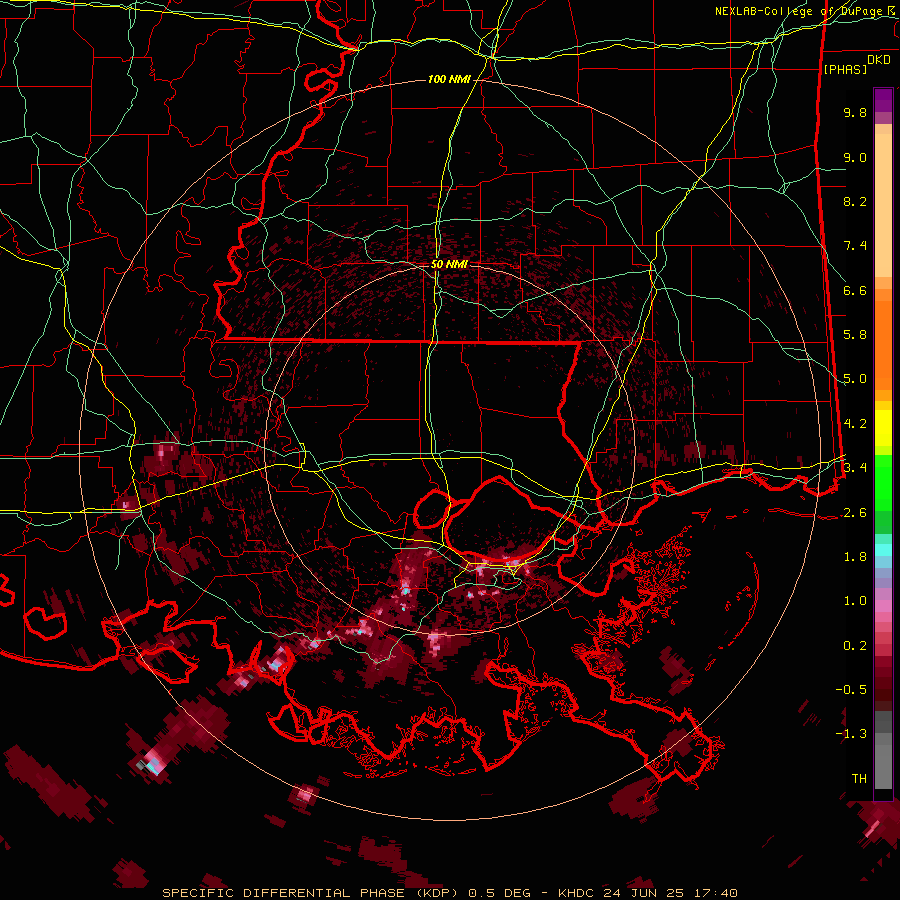The height and width of the screenshot is (900, 900).
Task: Click the [PHAS] units label
Action: (x=845, y=69)
